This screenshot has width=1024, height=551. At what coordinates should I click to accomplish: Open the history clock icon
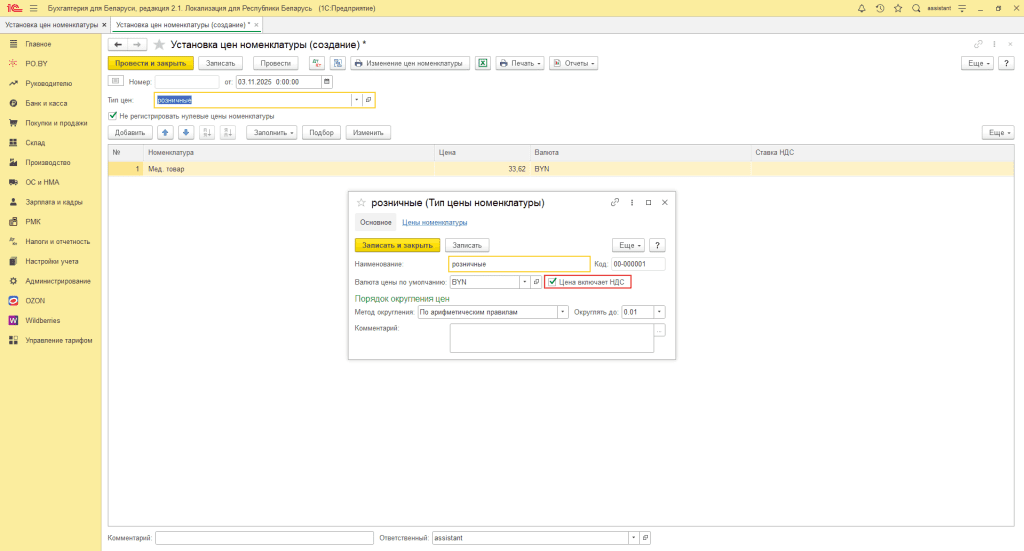tap(879, 8)
